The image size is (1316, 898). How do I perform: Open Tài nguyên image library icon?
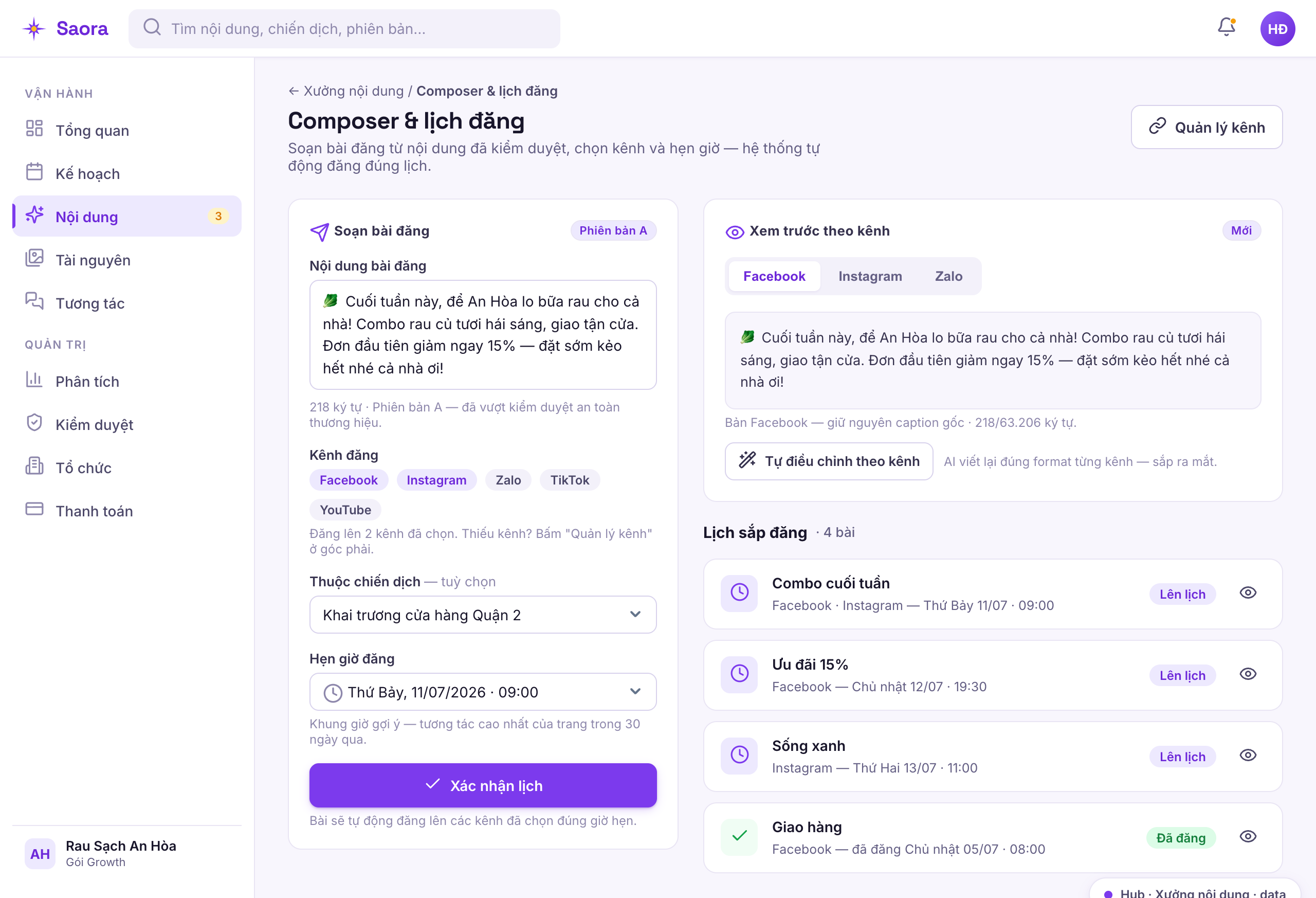34,258
